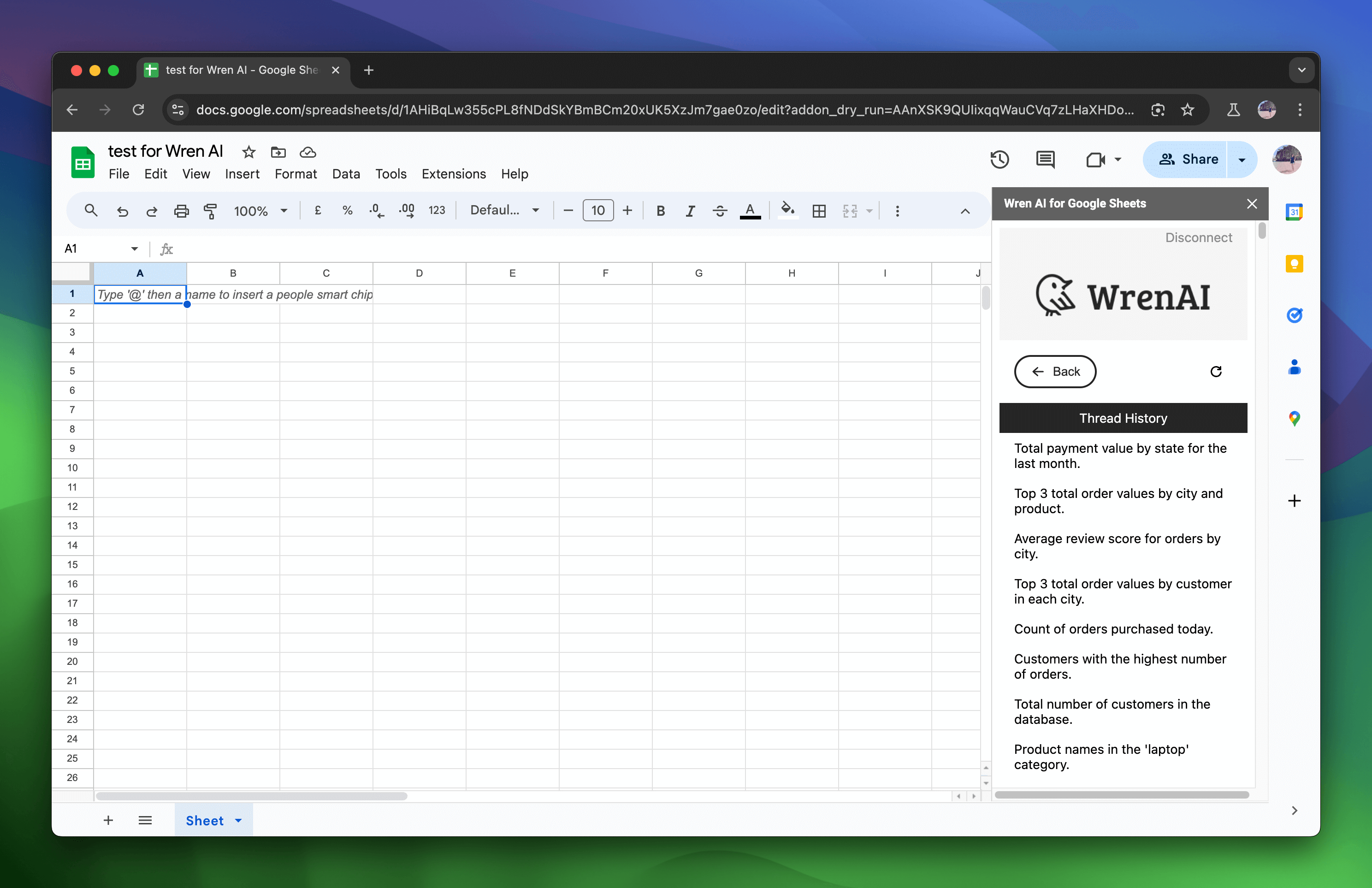Click the Disconnect link
The height and width of the screenshot is (888, 1372).
pyautogui.click(x=1199, y=237)
